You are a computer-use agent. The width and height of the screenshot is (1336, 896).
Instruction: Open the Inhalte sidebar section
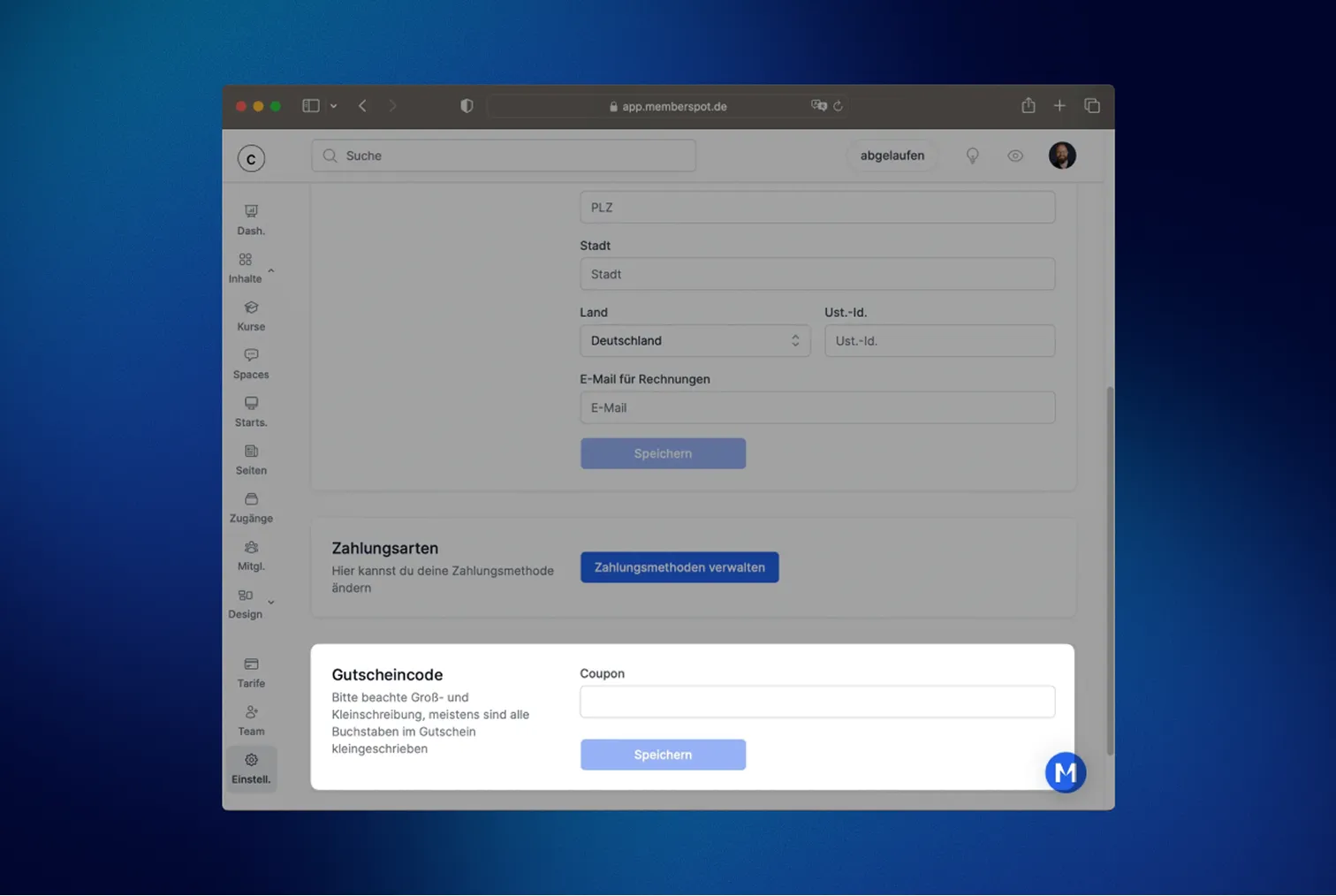coord(245,268)
